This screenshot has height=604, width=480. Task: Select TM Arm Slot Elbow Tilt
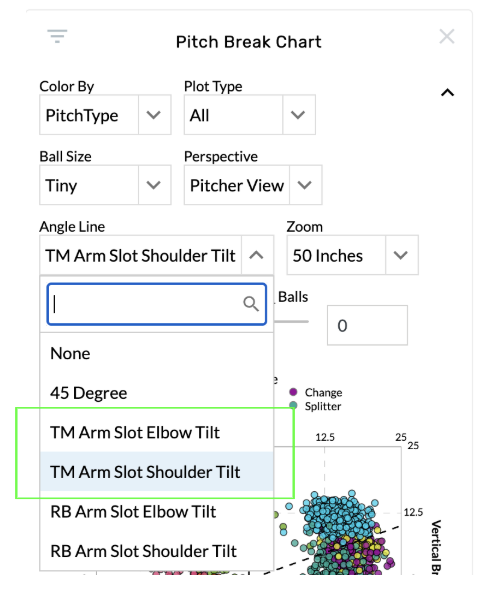[157, 432]
